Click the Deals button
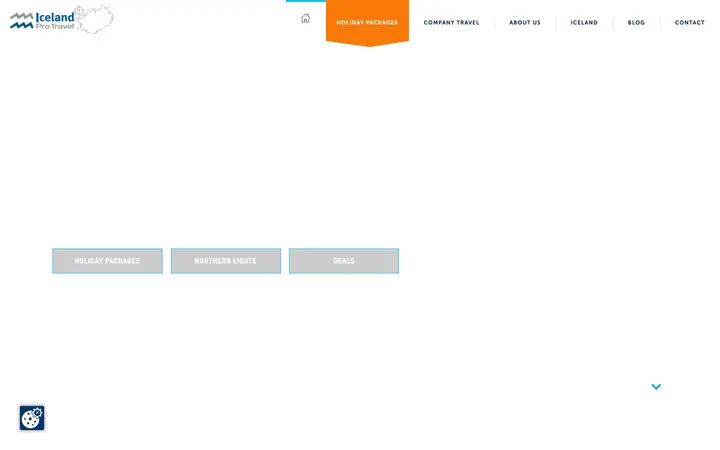 pyautogui.click(x=344, y=261)
